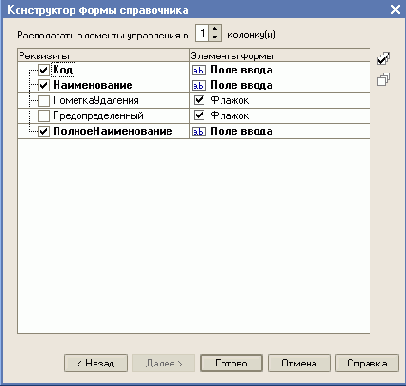Click the Готово button
Image resolution: width=406 pixels, height=386 pixels.
pyautogui.click(x=231, y=363)
